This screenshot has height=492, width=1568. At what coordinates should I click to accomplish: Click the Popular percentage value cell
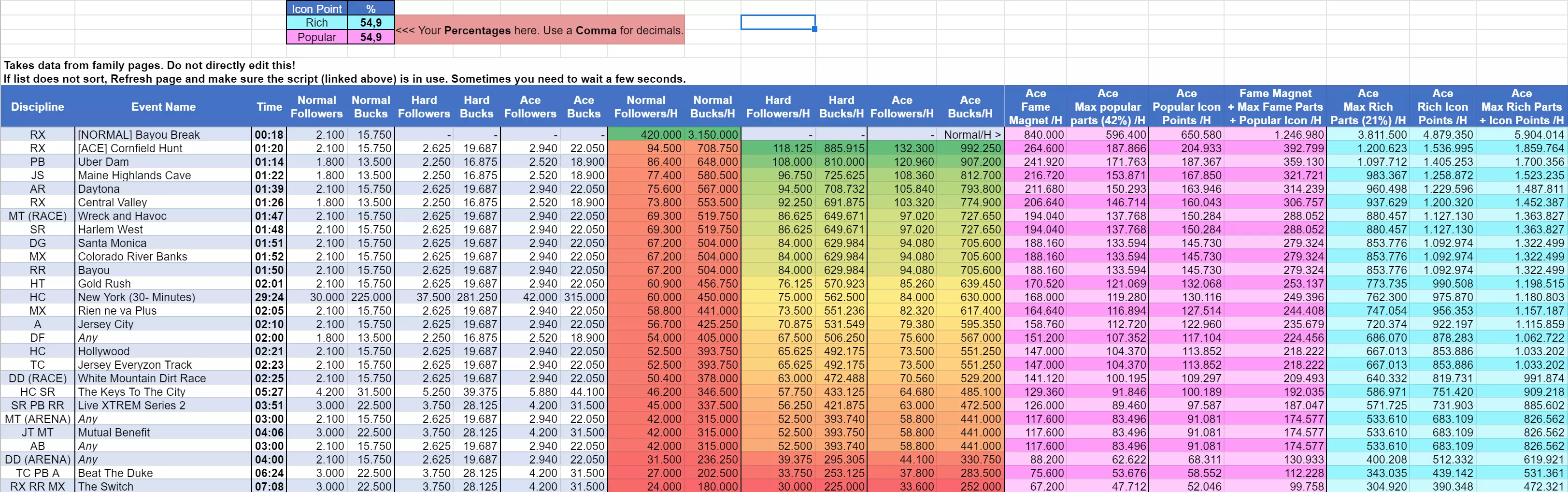tap(371, 37)
